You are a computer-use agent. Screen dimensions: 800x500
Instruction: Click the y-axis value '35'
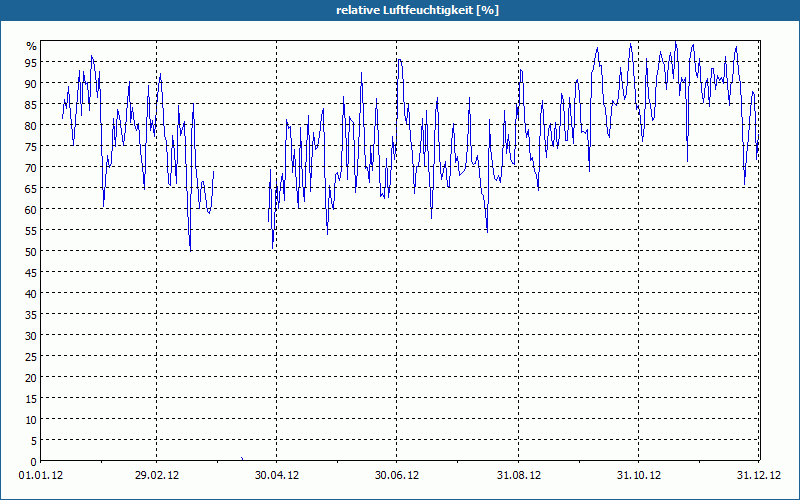32,314
